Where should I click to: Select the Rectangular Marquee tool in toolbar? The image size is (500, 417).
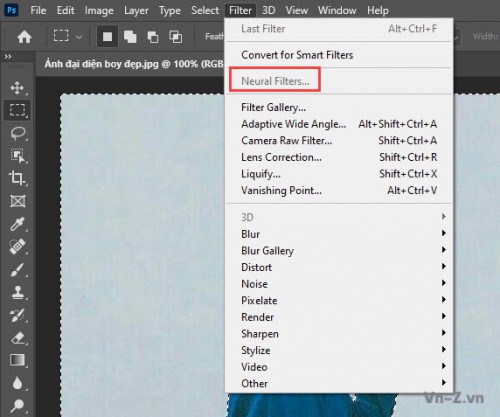click(17, 110)
